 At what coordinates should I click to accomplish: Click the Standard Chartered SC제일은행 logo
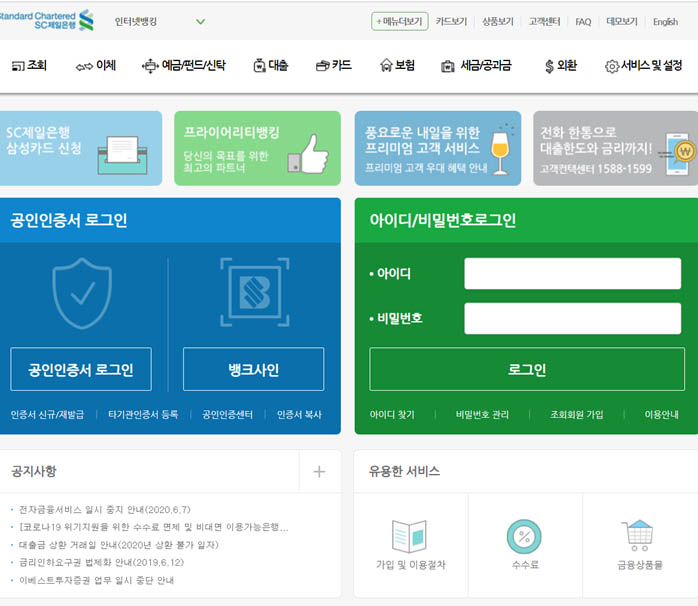click(x=47, y=20)
